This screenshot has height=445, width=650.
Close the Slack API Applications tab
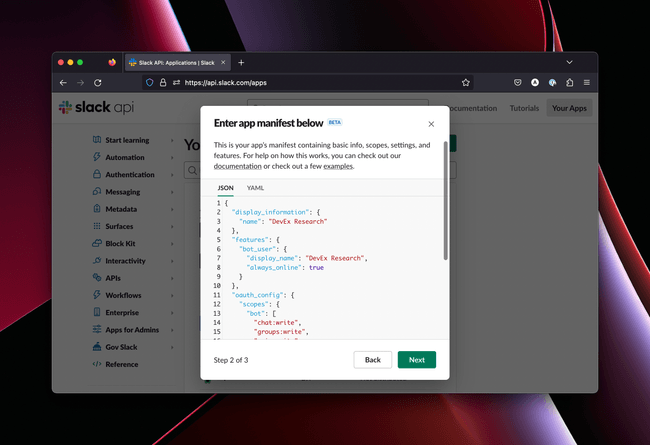click(223, 63)
